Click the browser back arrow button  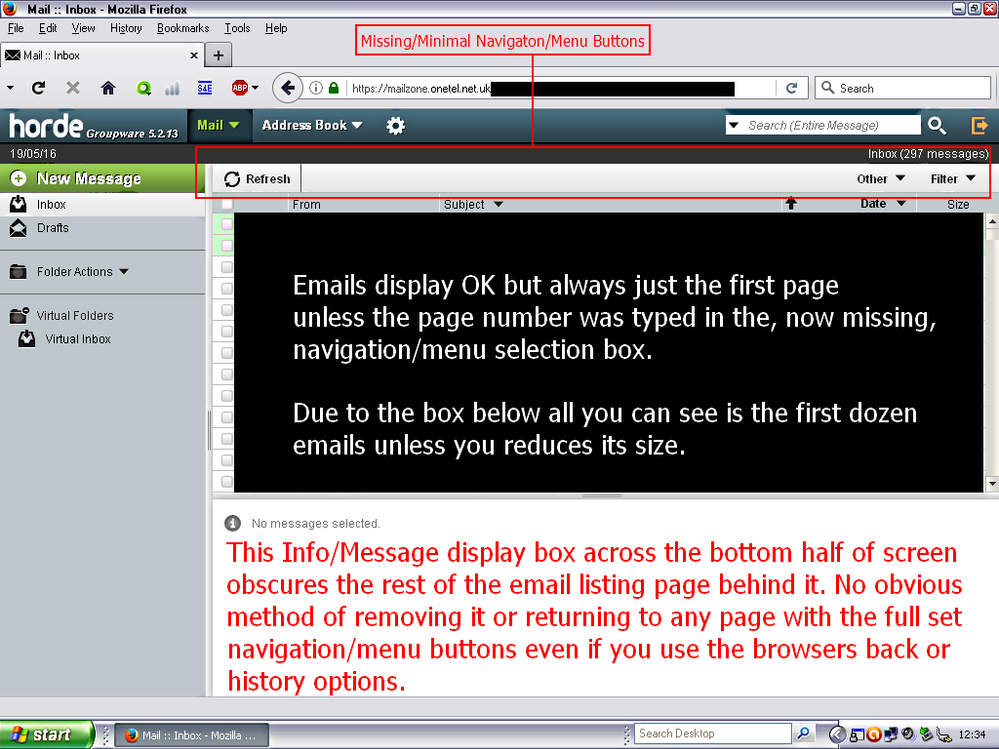(x=287, y=88)
